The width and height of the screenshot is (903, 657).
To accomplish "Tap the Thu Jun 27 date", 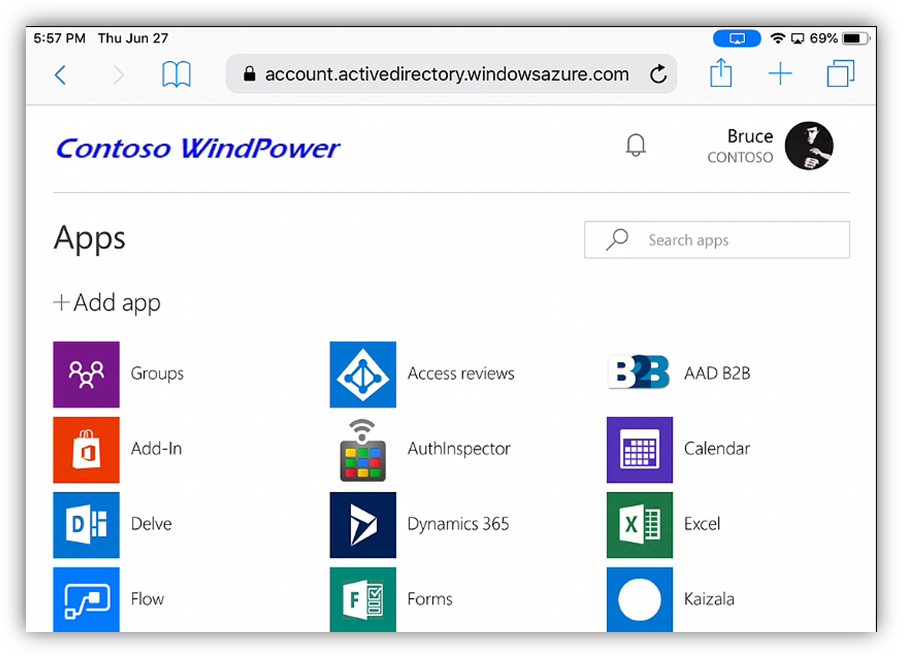I will click(133, 39).
